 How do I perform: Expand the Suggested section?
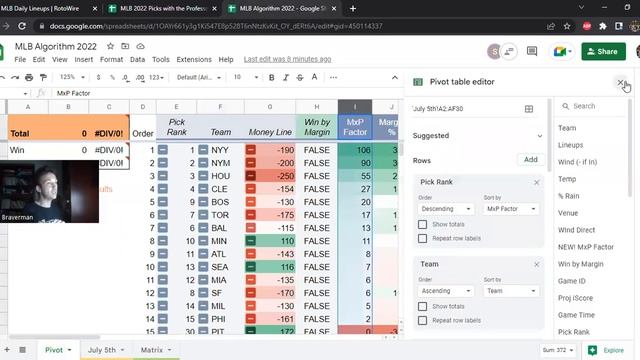[x=540, y=136]
